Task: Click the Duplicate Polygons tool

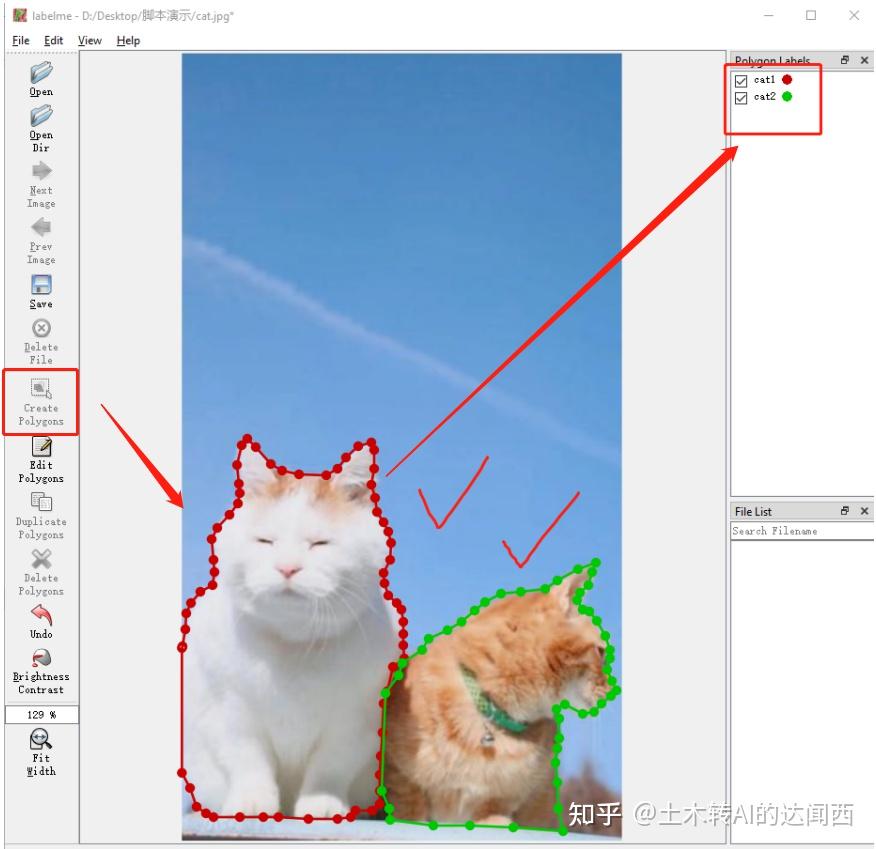Action: click(40, 515)
